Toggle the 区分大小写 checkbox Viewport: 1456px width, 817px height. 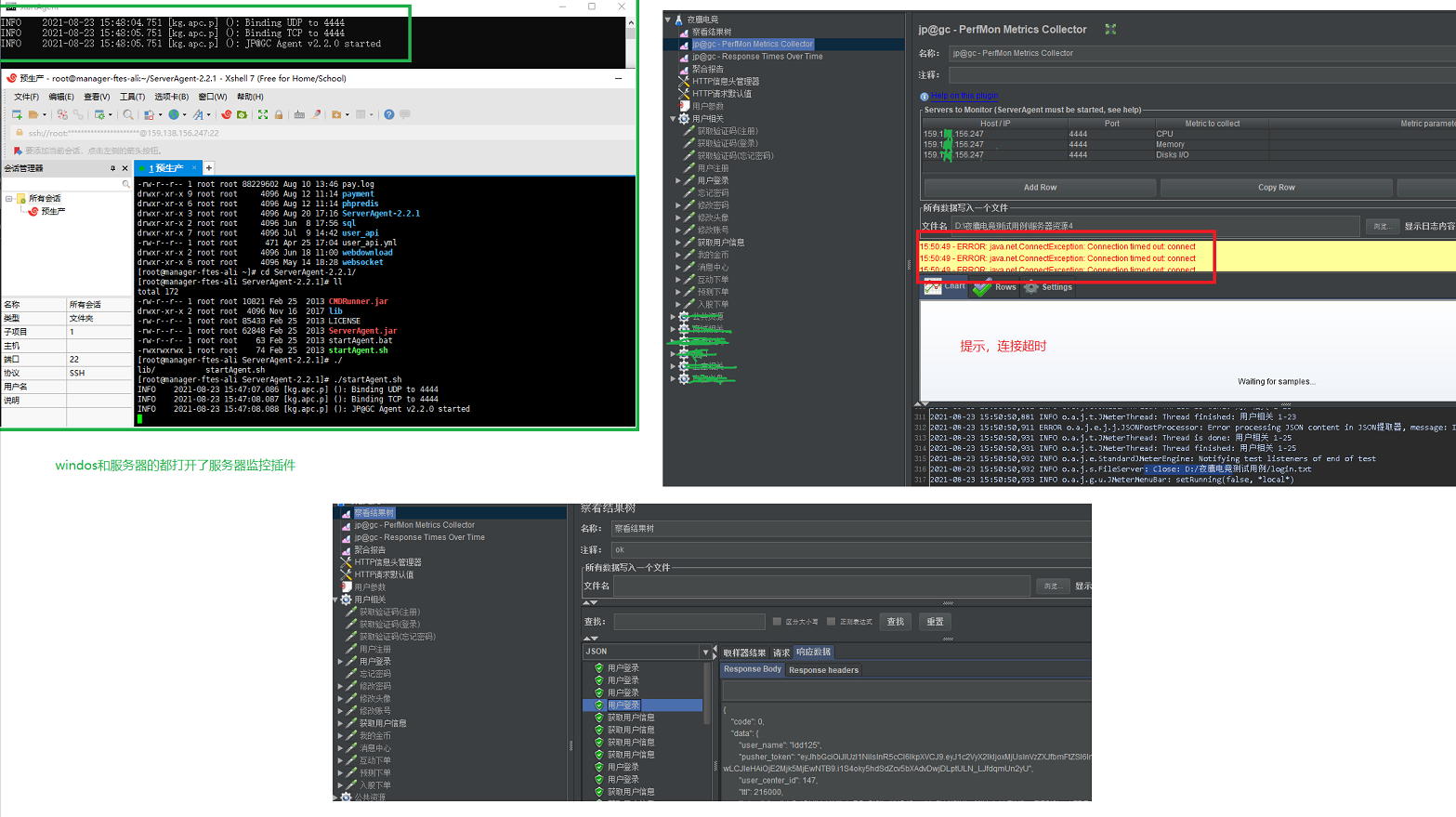point(779,621)
